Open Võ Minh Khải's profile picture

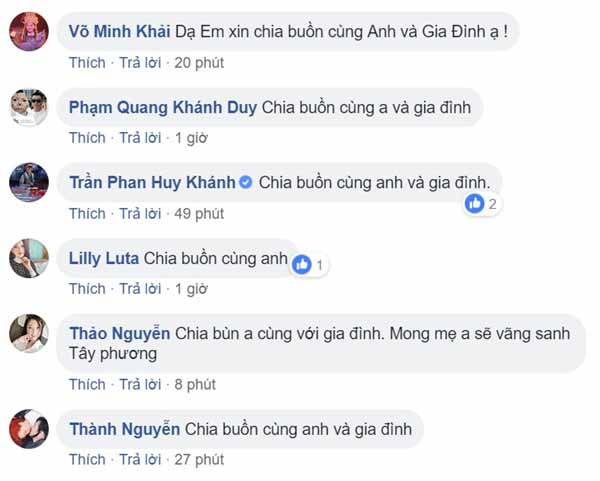29,31
